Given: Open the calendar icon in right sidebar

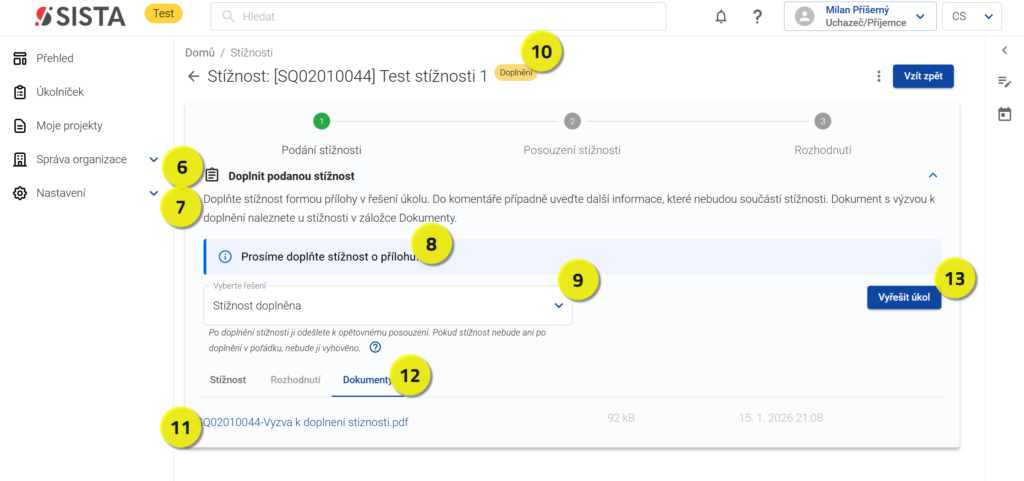Looking at the screenshot, I should pyautogui.click(x=1005, y=115).
